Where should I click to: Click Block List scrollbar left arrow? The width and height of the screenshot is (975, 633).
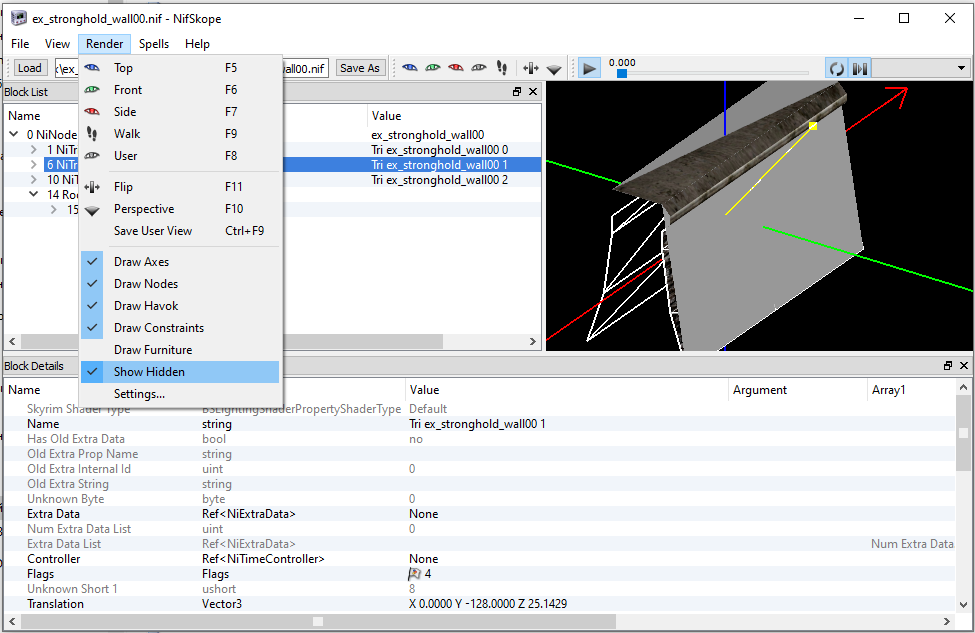tap(12, 341)
